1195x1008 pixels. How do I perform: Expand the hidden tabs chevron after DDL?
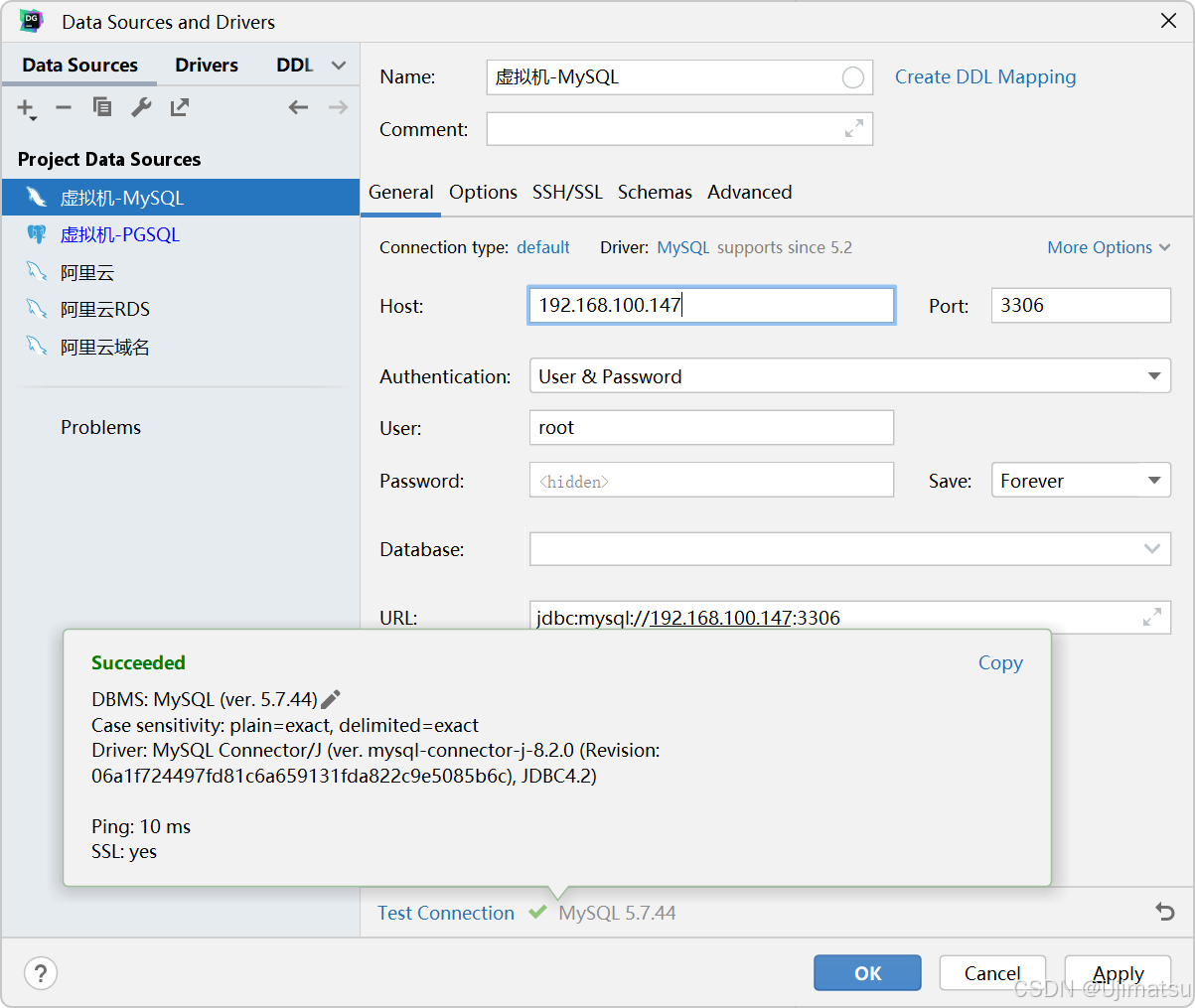pos(339,66)
